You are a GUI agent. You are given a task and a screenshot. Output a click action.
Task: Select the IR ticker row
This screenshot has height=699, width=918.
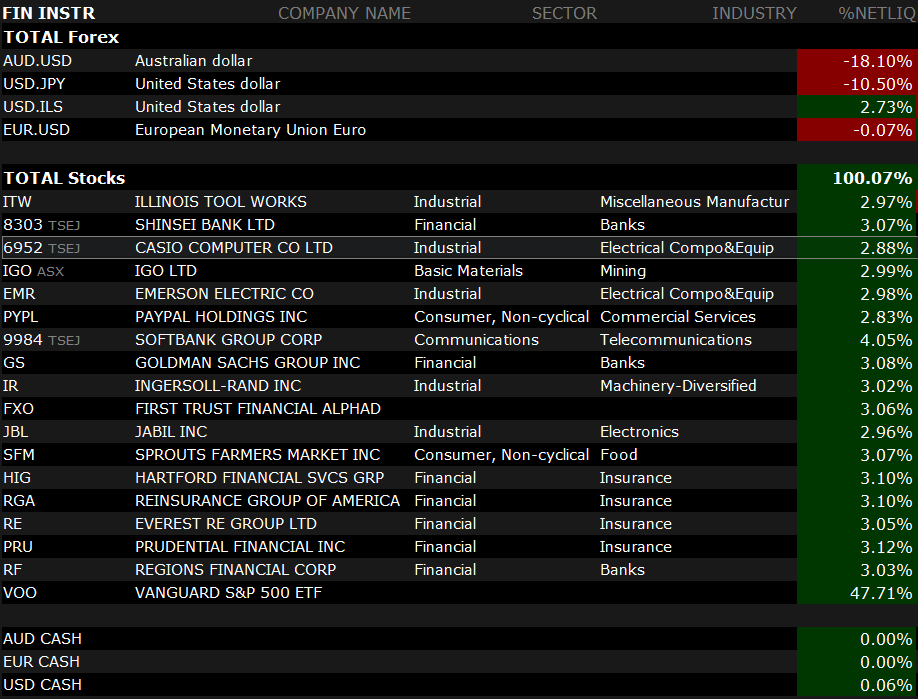click(x=459, y=386)
